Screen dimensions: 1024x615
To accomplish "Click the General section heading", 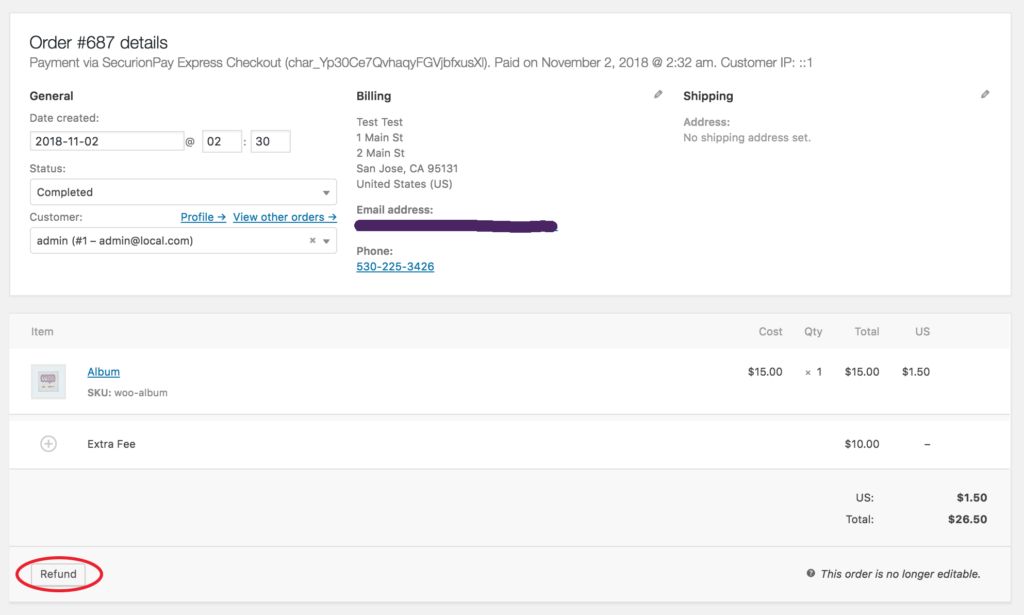I will (x=51, y=96).
